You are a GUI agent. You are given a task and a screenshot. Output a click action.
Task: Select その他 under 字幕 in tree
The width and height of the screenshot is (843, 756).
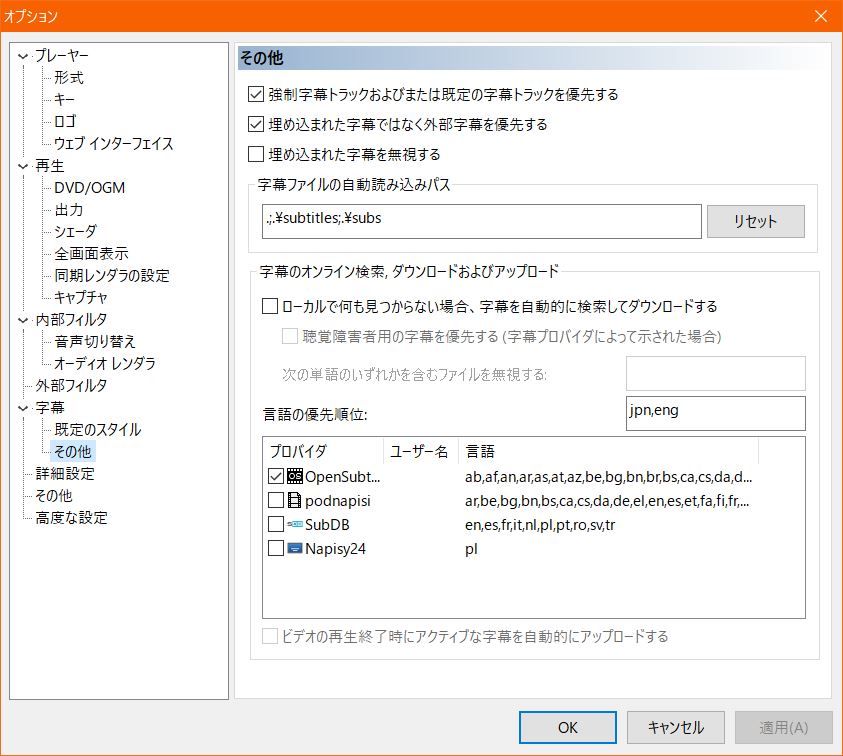point(73,452)
